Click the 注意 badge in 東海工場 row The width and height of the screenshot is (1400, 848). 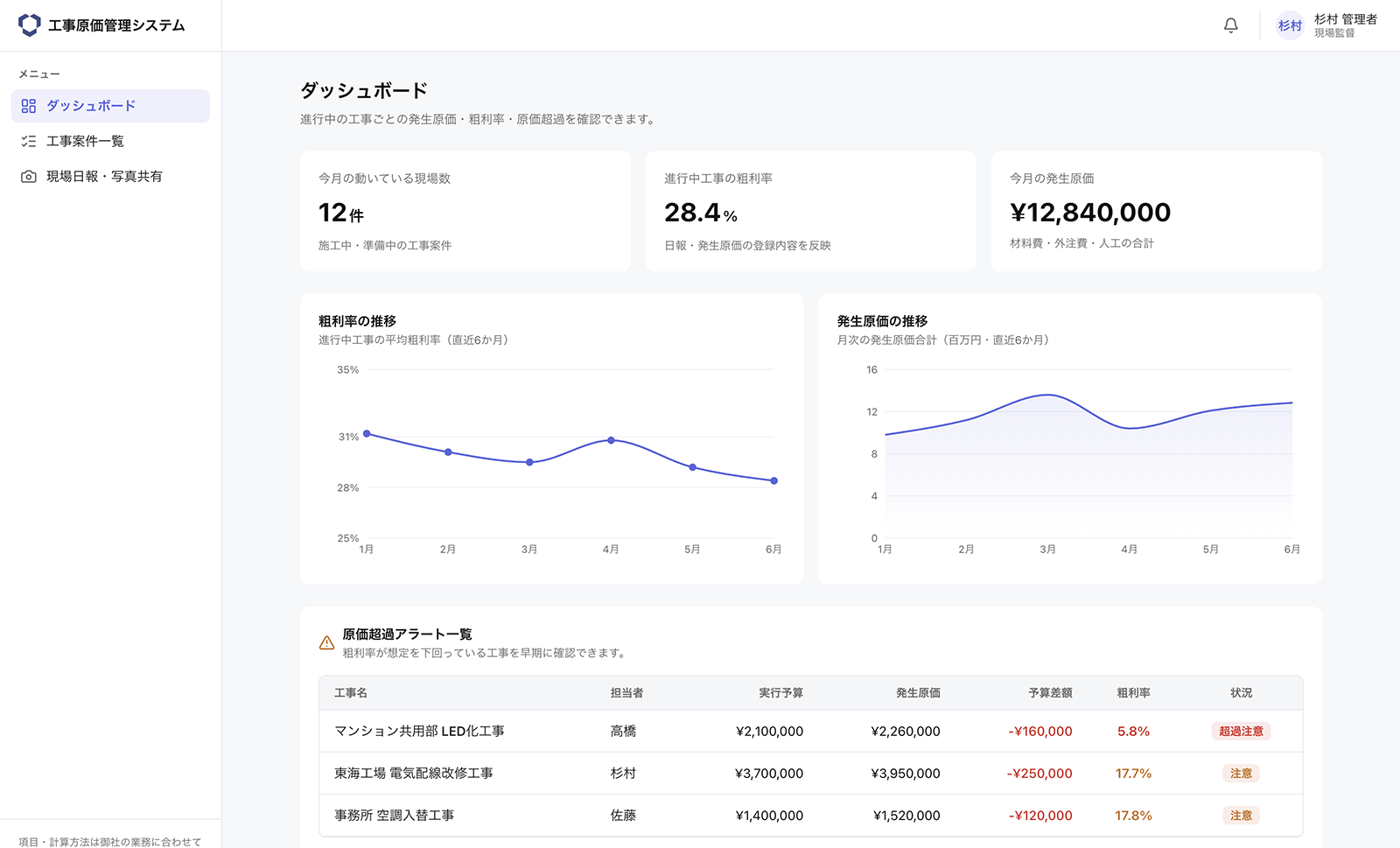[1241, 773]
